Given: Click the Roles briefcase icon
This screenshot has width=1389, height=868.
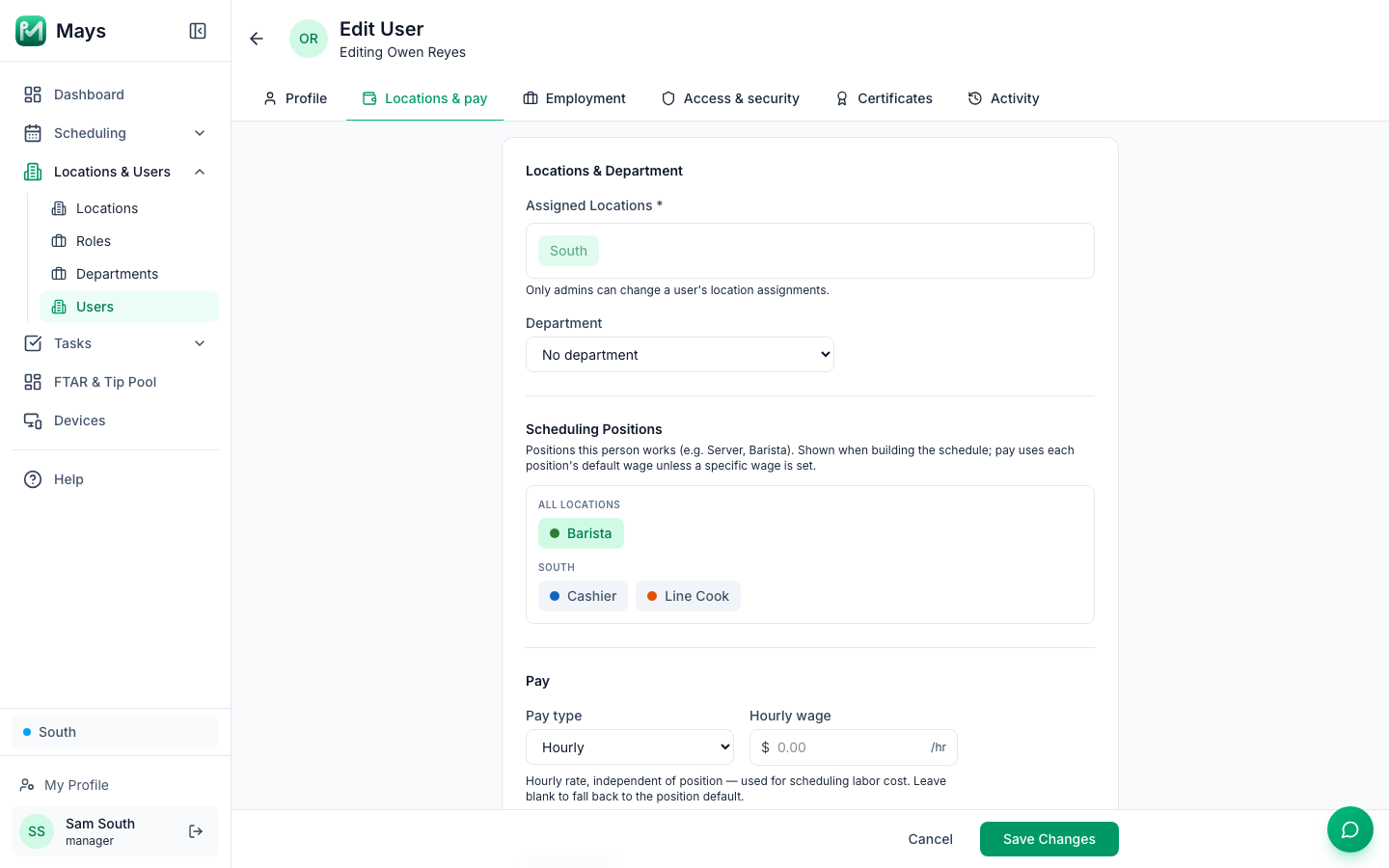Looking at the screenshot, I should point(59,241).
